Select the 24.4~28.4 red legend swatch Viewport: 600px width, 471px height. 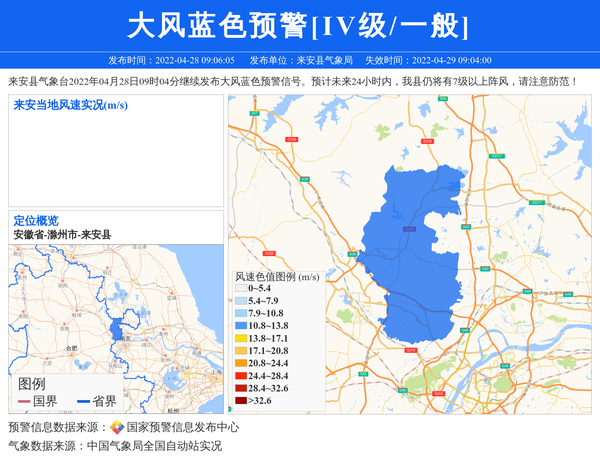241,376
